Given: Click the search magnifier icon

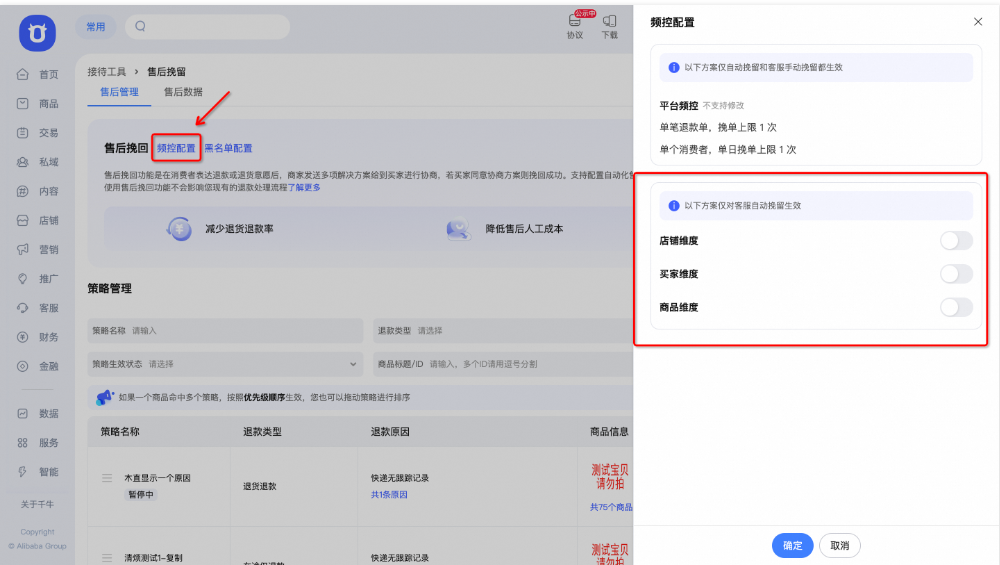Looking at the screenshot, I should click(140, 26).
